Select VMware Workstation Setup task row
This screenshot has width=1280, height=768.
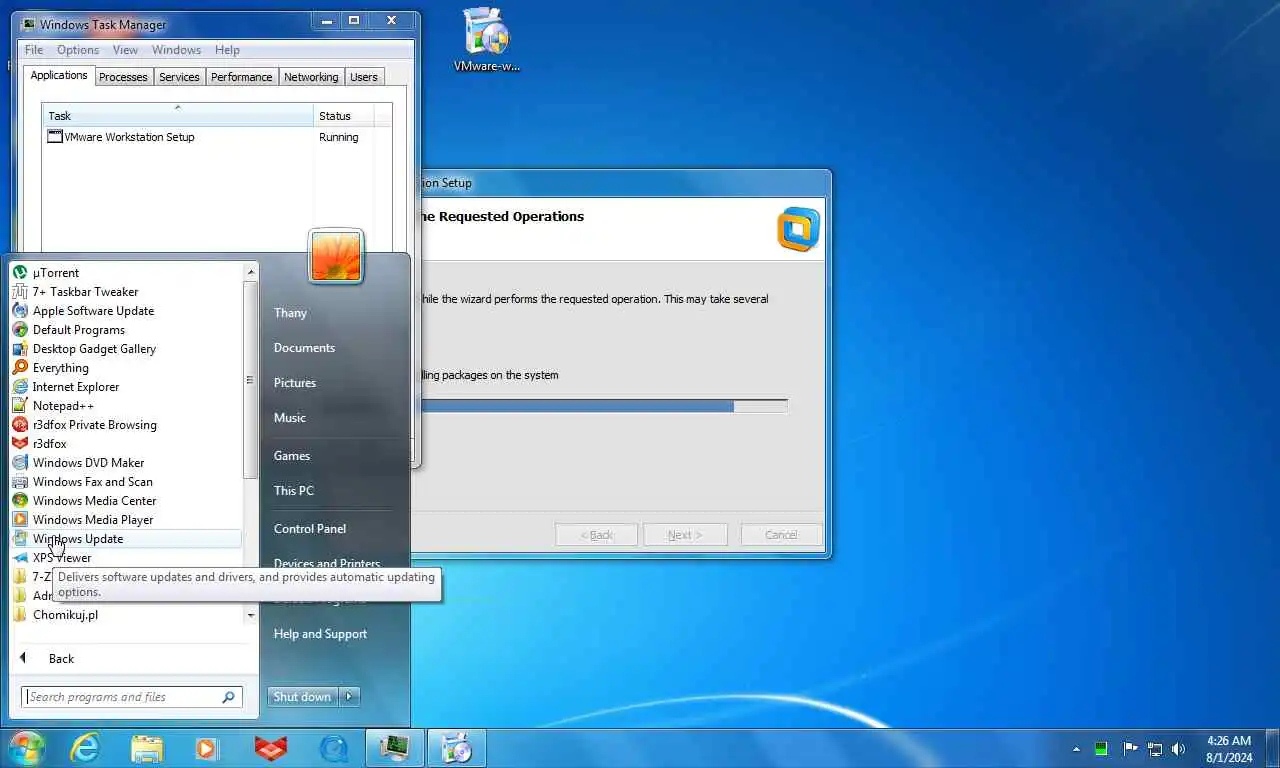208,137
